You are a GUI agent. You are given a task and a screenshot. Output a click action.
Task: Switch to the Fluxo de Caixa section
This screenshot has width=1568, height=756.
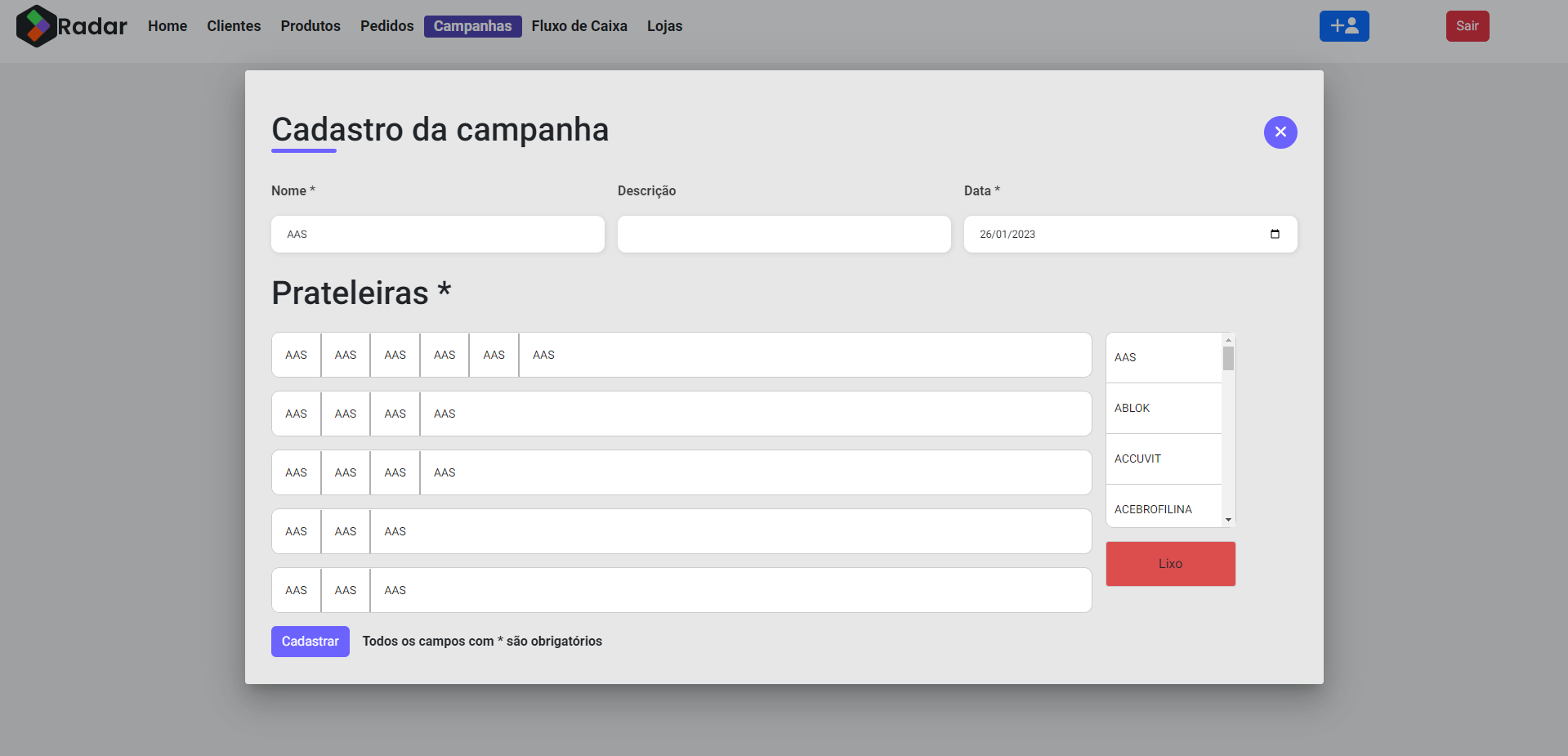(579, 25)
